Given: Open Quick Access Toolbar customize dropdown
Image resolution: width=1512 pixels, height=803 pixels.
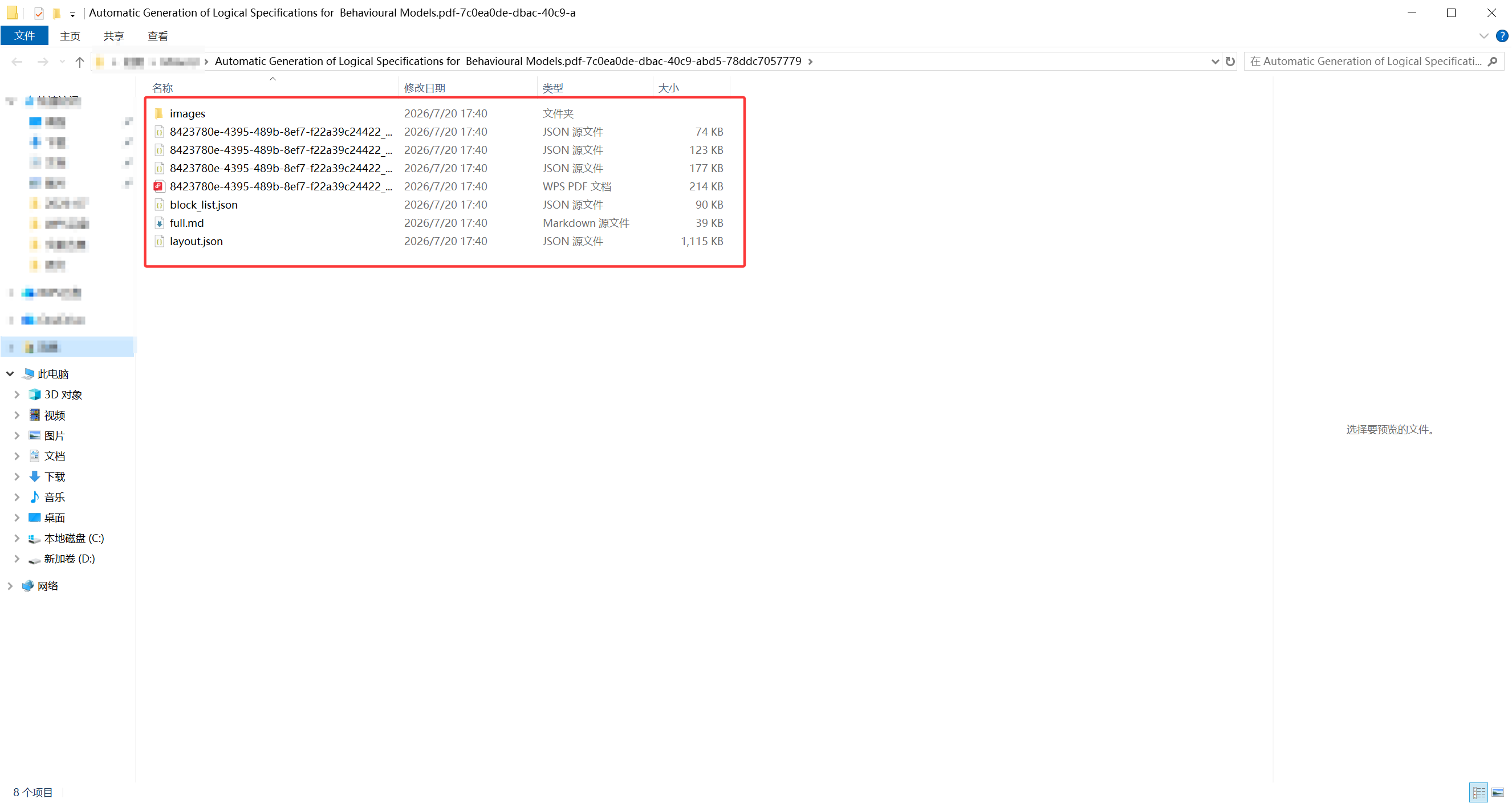Looking at the screenshot, I should 72,14.
